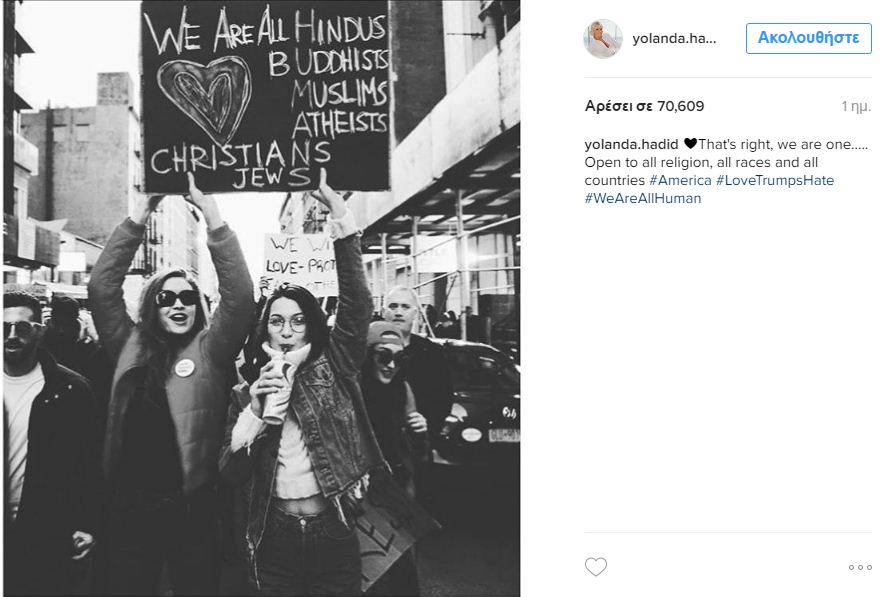Viewport: 893px width, 597px height.
Task: Open the three-dot more options menu
Action: click(x=860, y=567)
